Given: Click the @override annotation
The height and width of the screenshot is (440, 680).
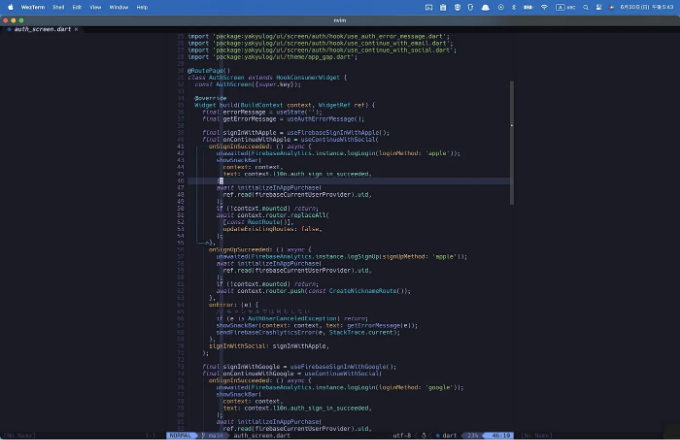Looking at the screenshot, I should click(210, 98).
